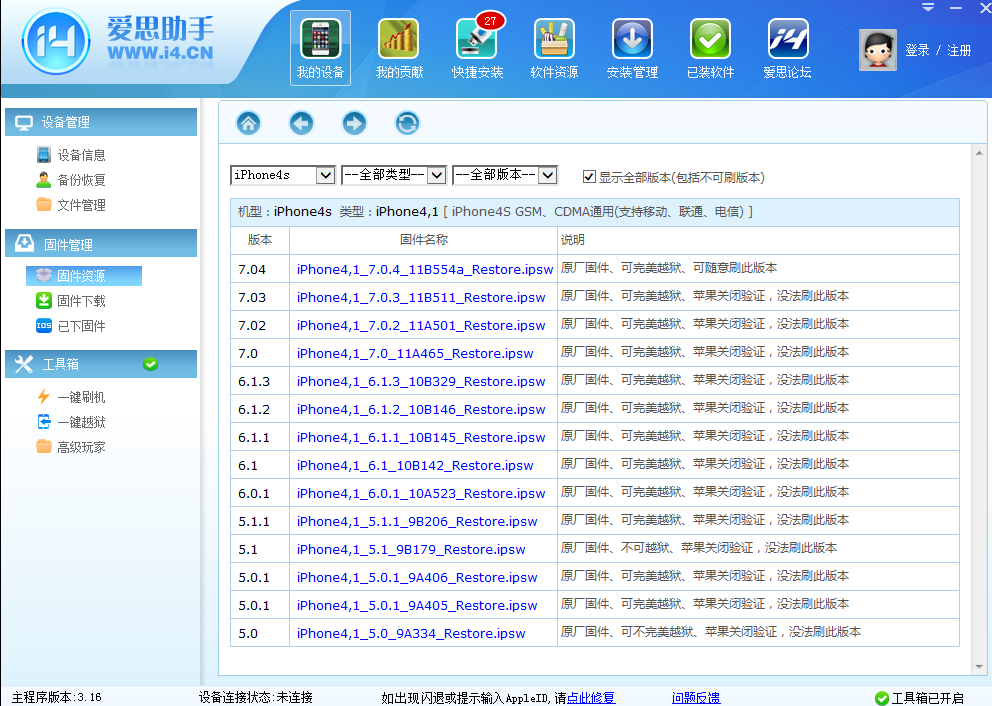
Task: Click the 说明 column header
Action: pos(758,240)
